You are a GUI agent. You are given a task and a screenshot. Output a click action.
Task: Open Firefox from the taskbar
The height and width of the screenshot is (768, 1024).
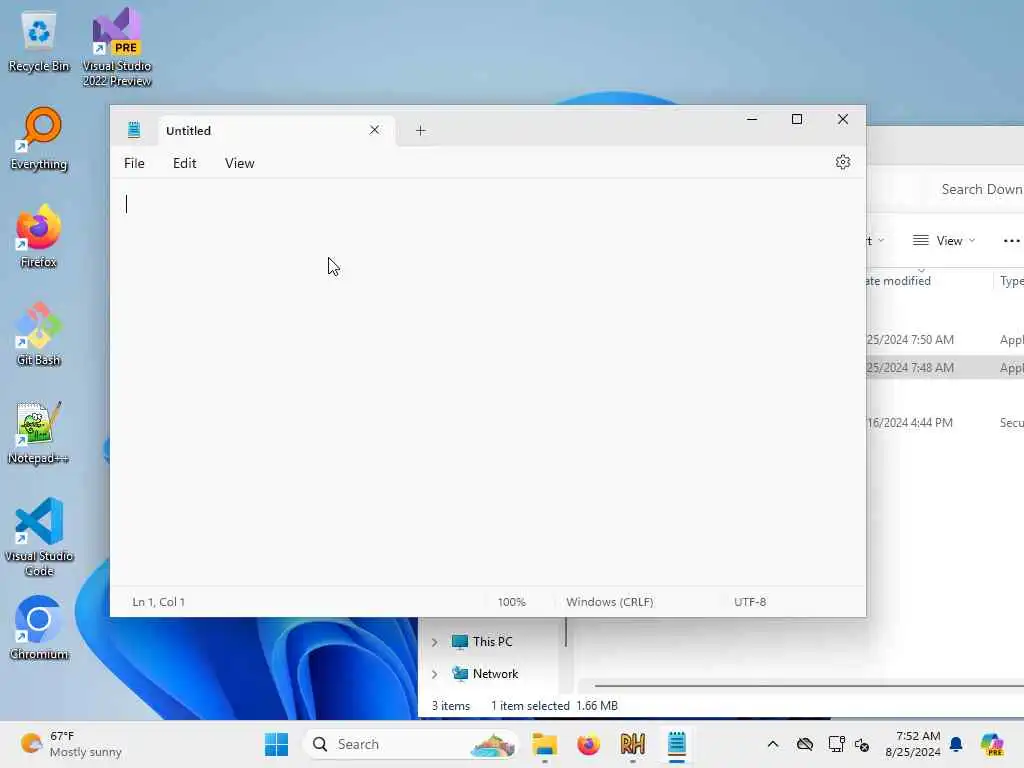pos(588,744)
